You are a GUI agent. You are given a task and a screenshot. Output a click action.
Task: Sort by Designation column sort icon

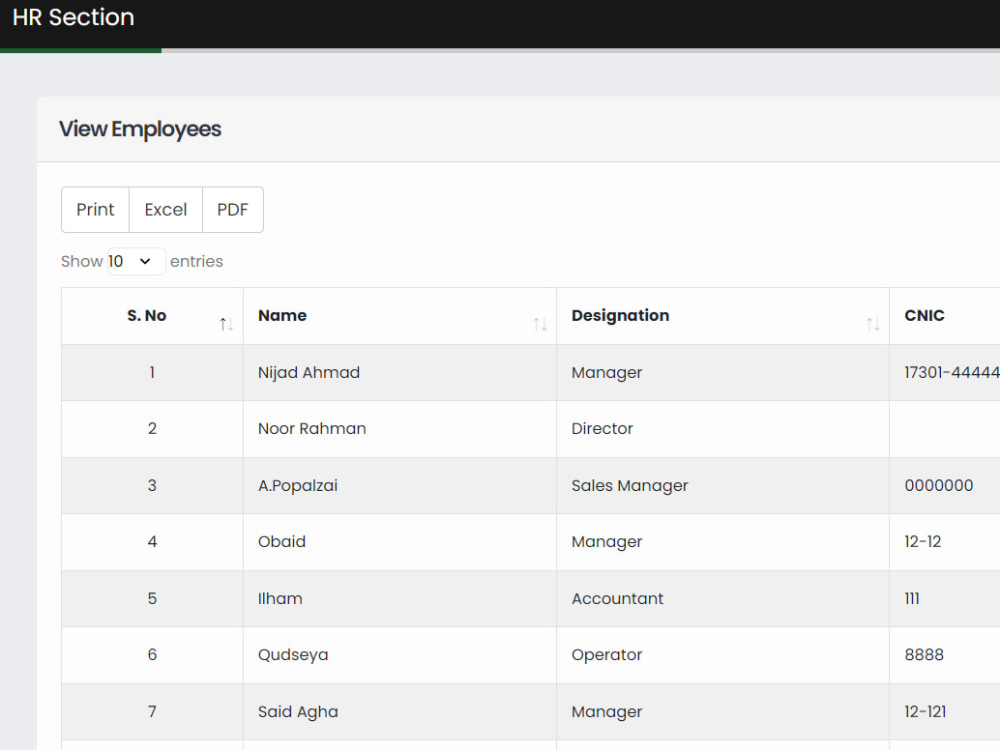(x=873, y=324)
